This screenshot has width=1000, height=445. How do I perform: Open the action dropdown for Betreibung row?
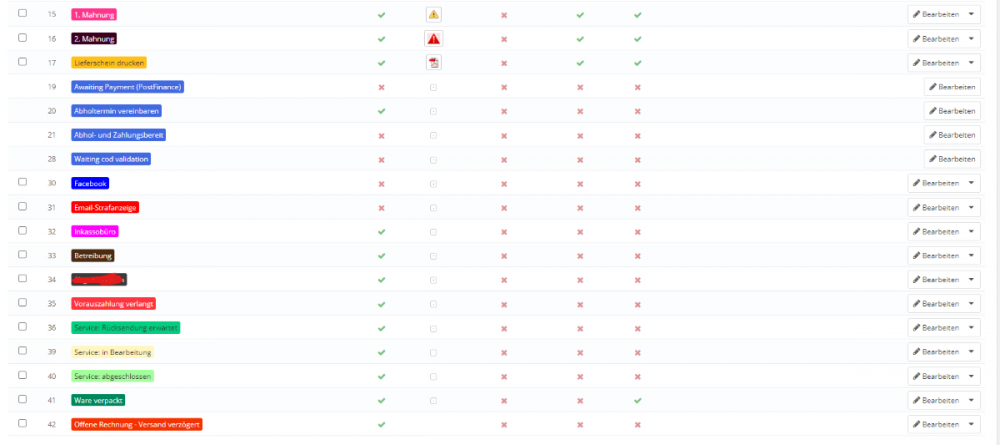point(973,256)
